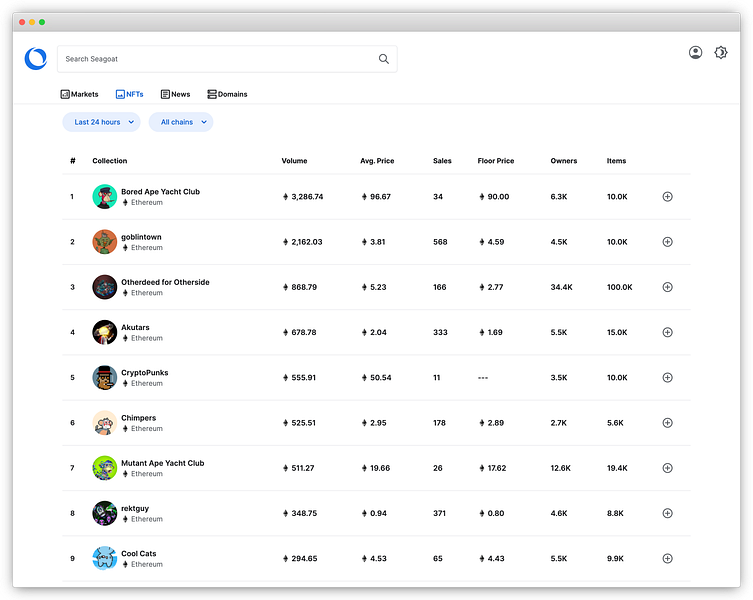Click the search magnifier icon

click(x=384, y=59)
